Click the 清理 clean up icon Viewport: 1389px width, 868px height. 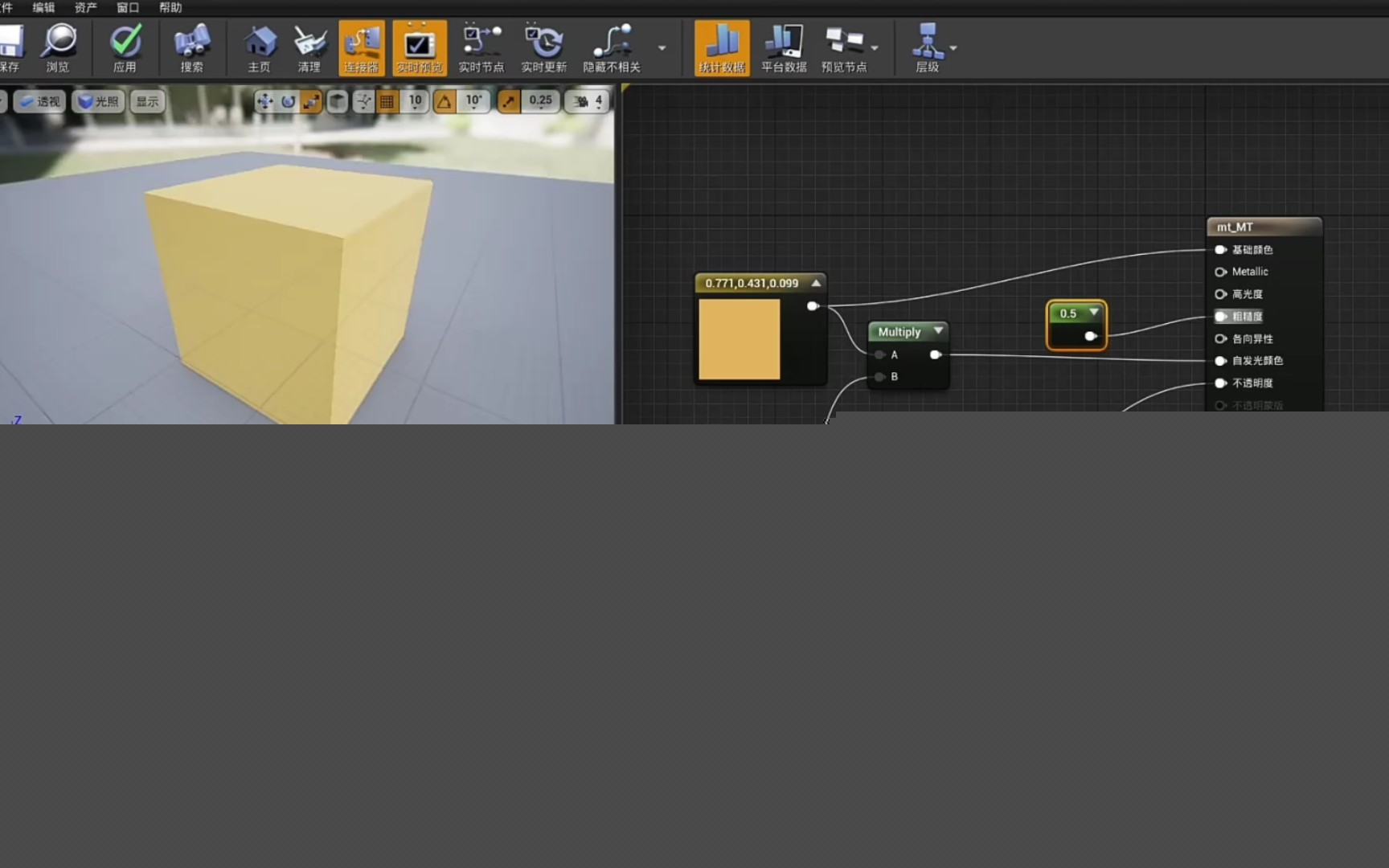(x=309, y=42)
